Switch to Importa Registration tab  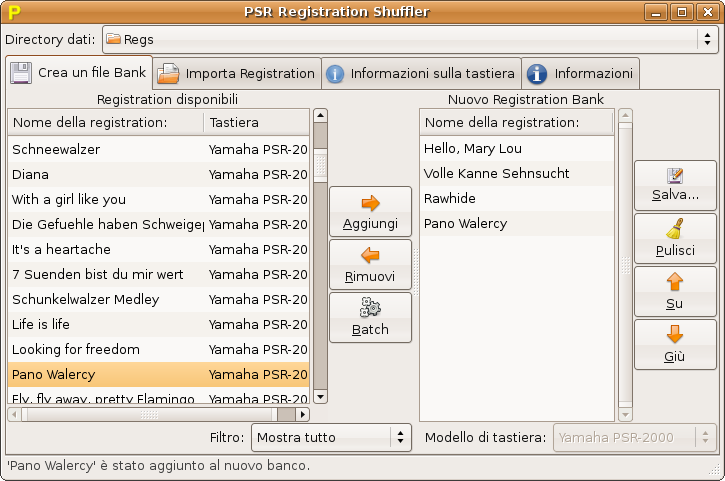pos(238,73)
